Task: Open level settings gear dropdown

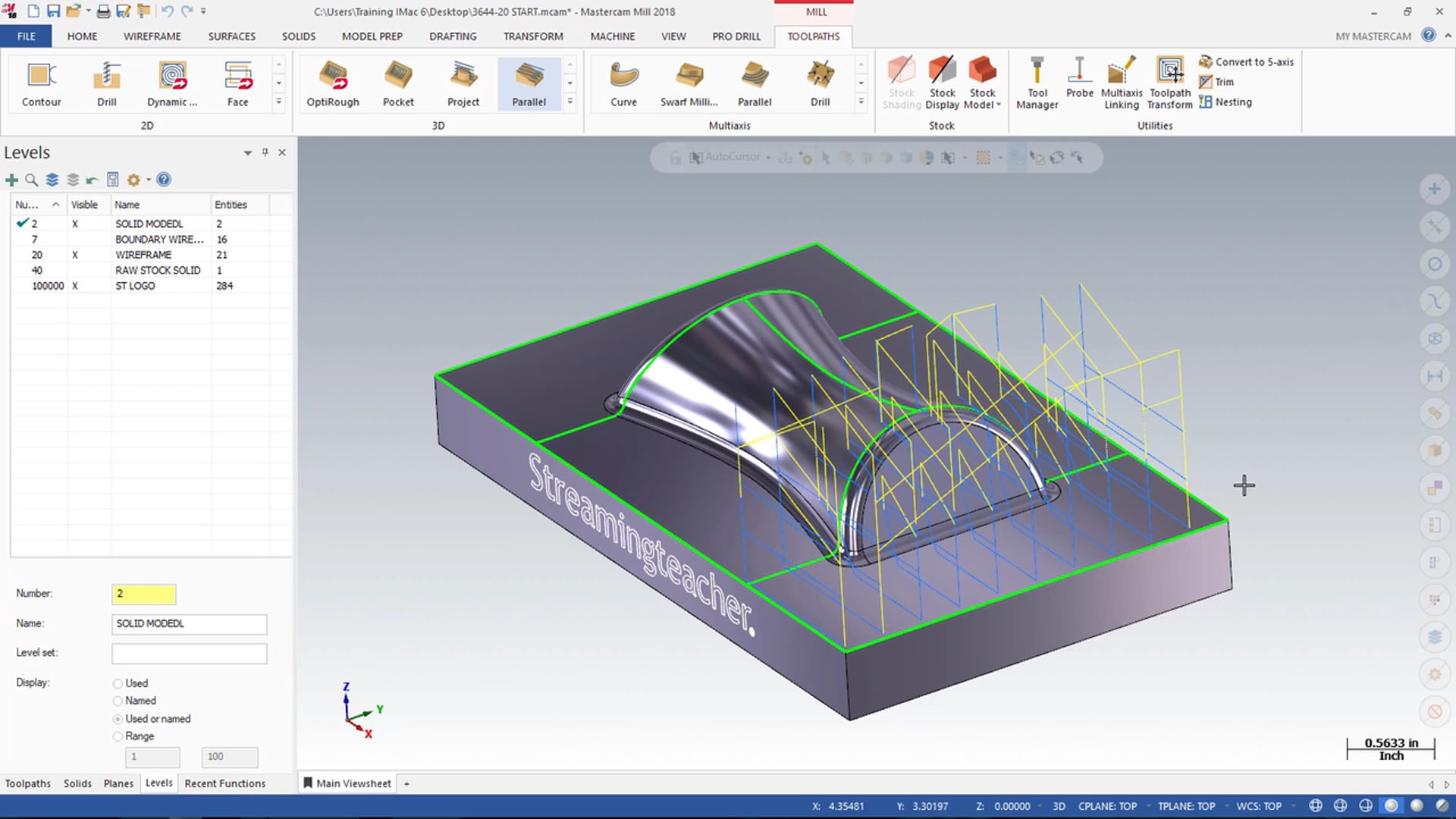Action: (149, 180)
